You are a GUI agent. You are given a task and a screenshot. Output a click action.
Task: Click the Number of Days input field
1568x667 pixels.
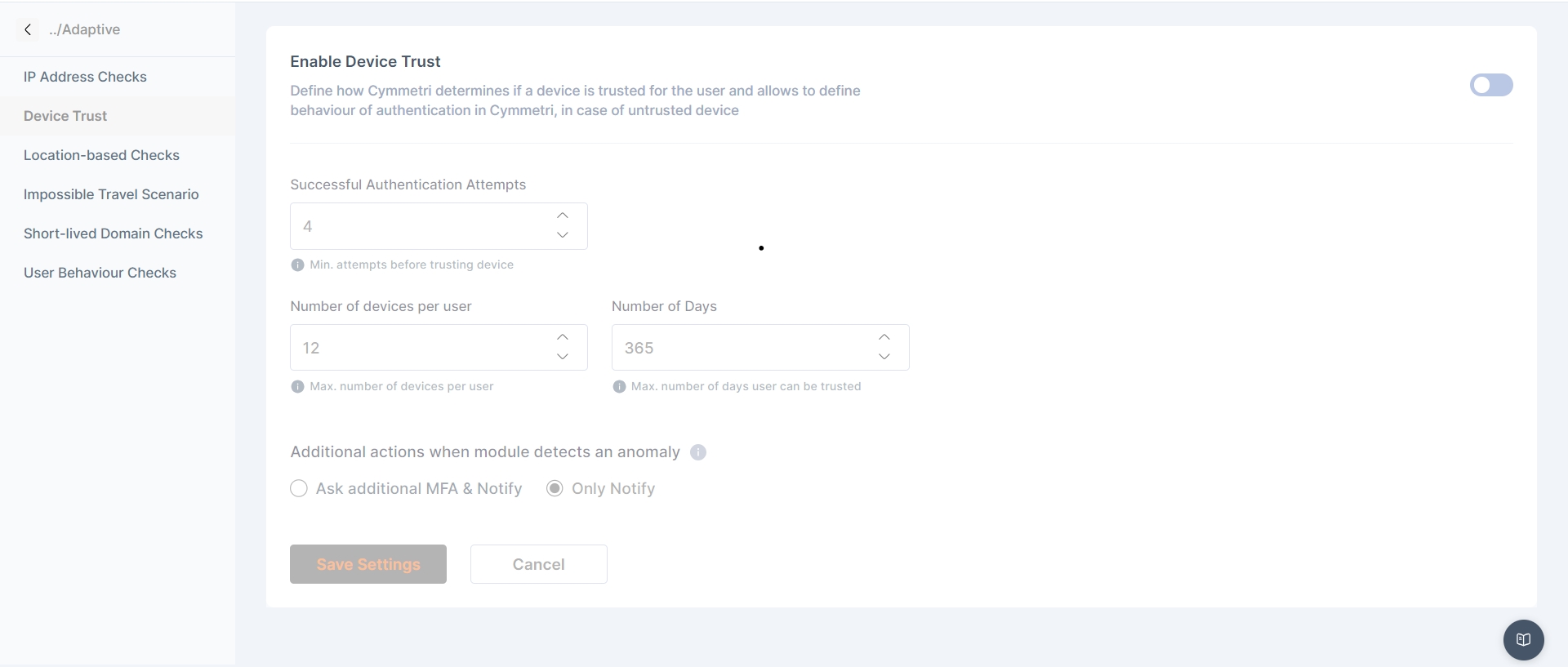[x=739, y=348]
